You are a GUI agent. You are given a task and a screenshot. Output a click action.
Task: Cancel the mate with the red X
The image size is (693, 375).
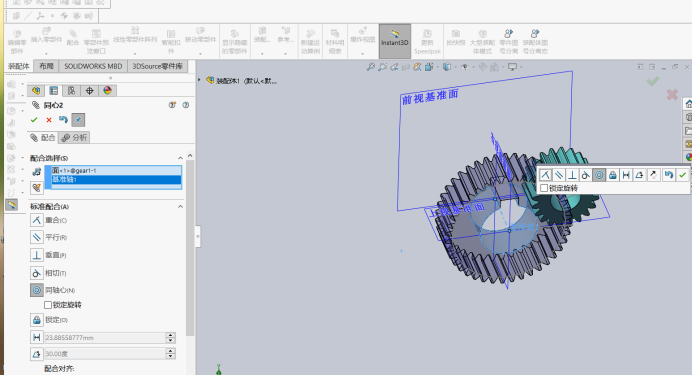click(x=49, y=120)
